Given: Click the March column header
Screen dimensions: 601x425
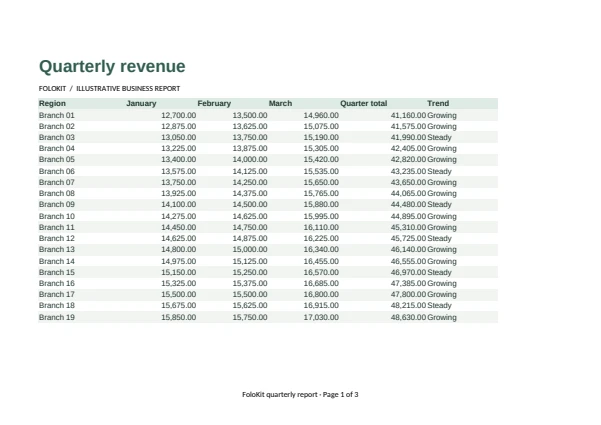Looking at the screenshot, I should tap(280, 103).
